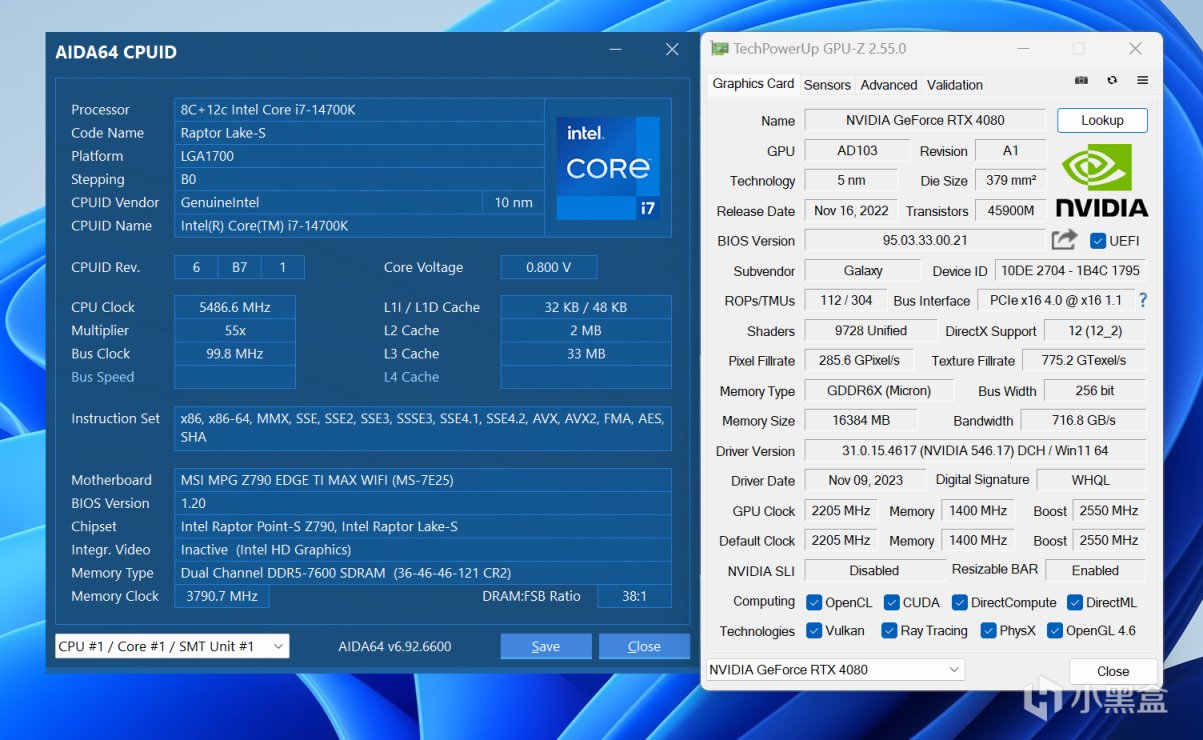Click the Bus Interface question mark icon
The height and width of the screenshot is (740, 1203).
click(x=1143, y=300)
